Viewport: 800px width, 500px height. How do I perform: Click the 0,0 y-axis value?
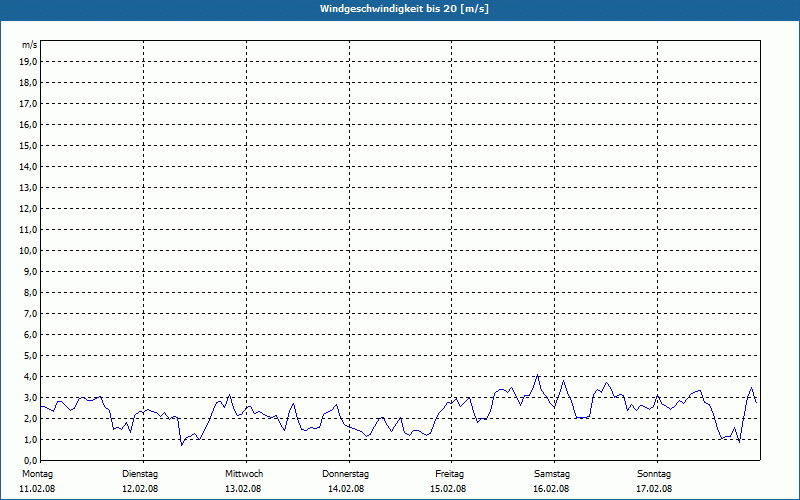click(30, 460)
